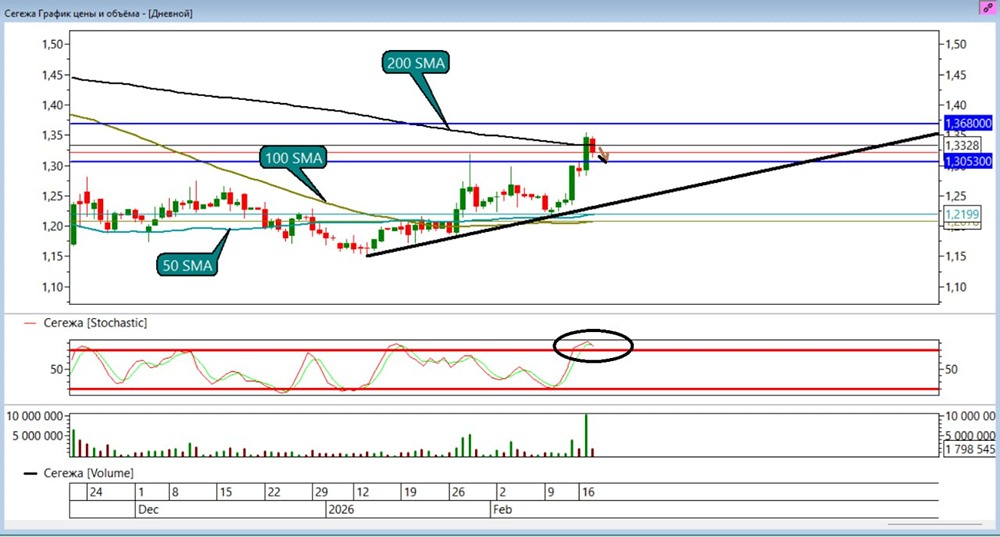Click the 1 798 545 volume value tag
The image size is (1000, 537).
(x=969, y=449)
